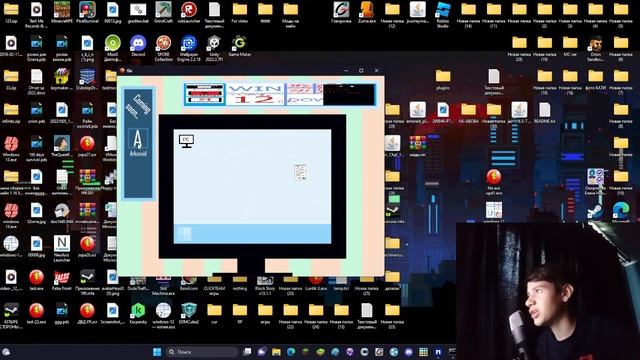Screen dimensions: 640x360
Task: Launch the SPORE Collection shortcut
Action: click(x=163, y=48)
